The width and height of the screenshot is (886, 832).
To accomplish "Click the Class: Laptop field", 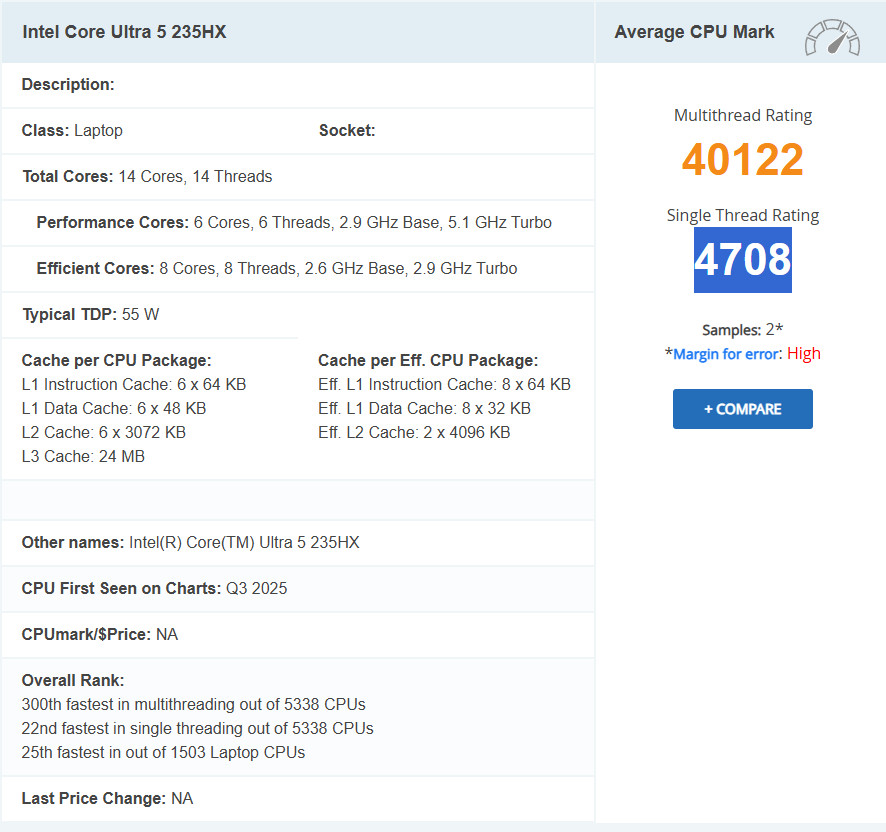I will pyautogui.click(x=73, y=131).
